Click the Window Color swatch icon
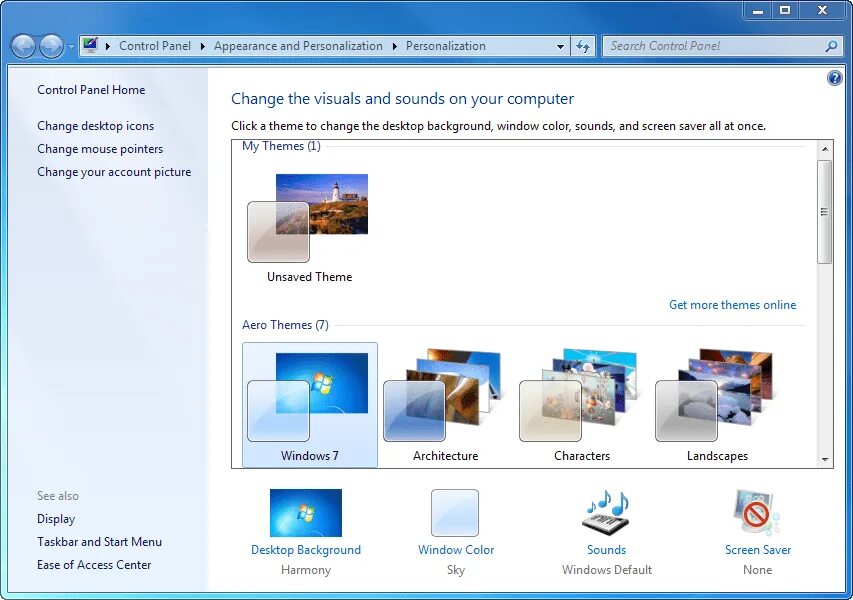This screenshot has width=853, height=600. 455,512
